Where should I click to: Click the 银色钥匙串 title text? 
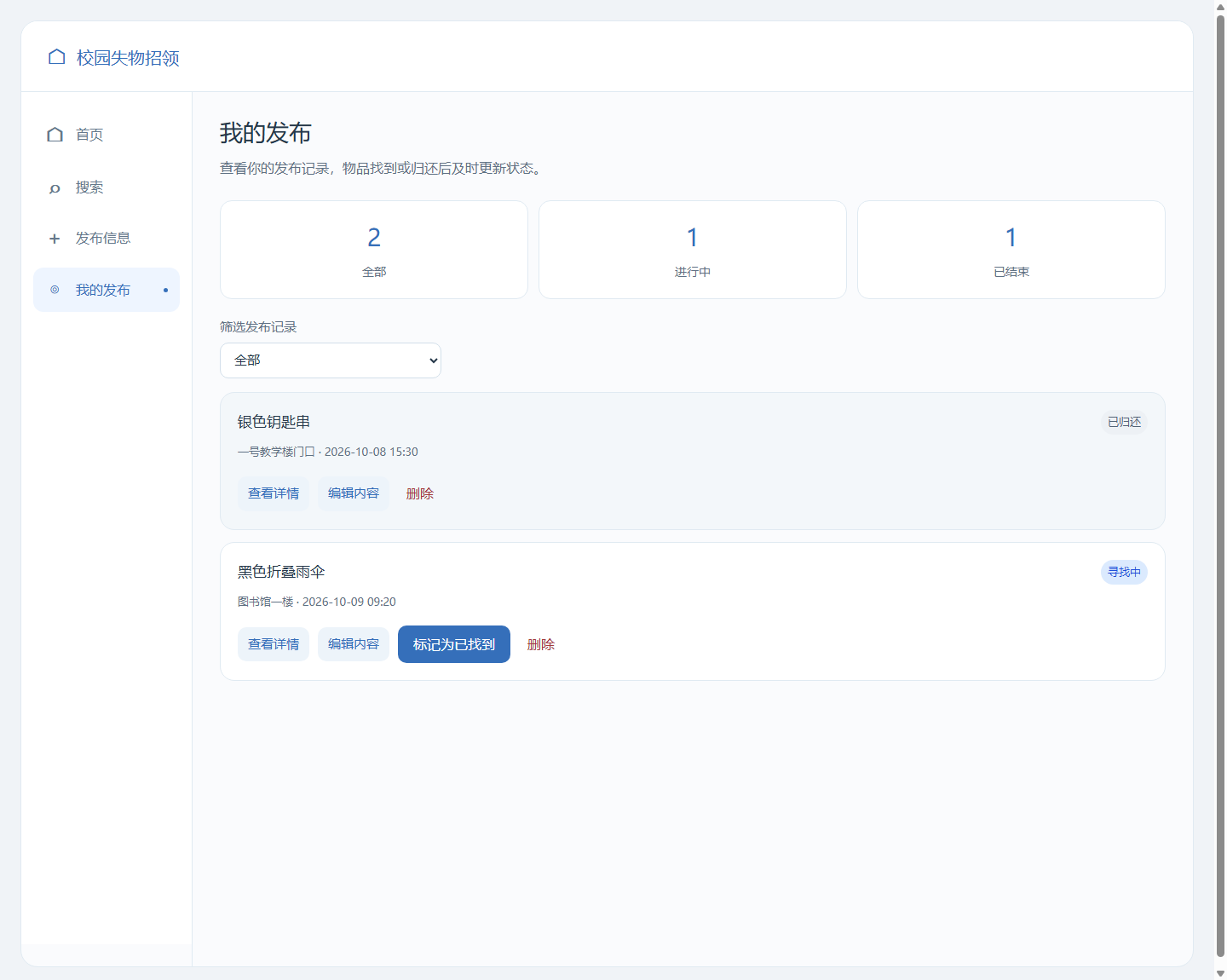pos(274,422)
